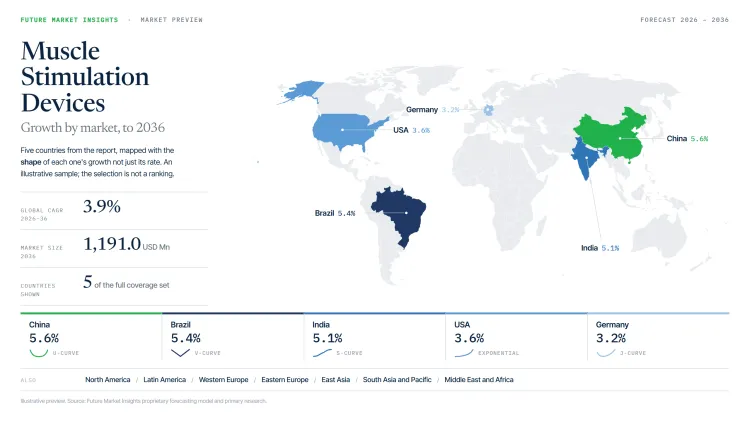Select the China 5.6% card tab
This screenshot has height=421, width=750.
coord(91,337)
